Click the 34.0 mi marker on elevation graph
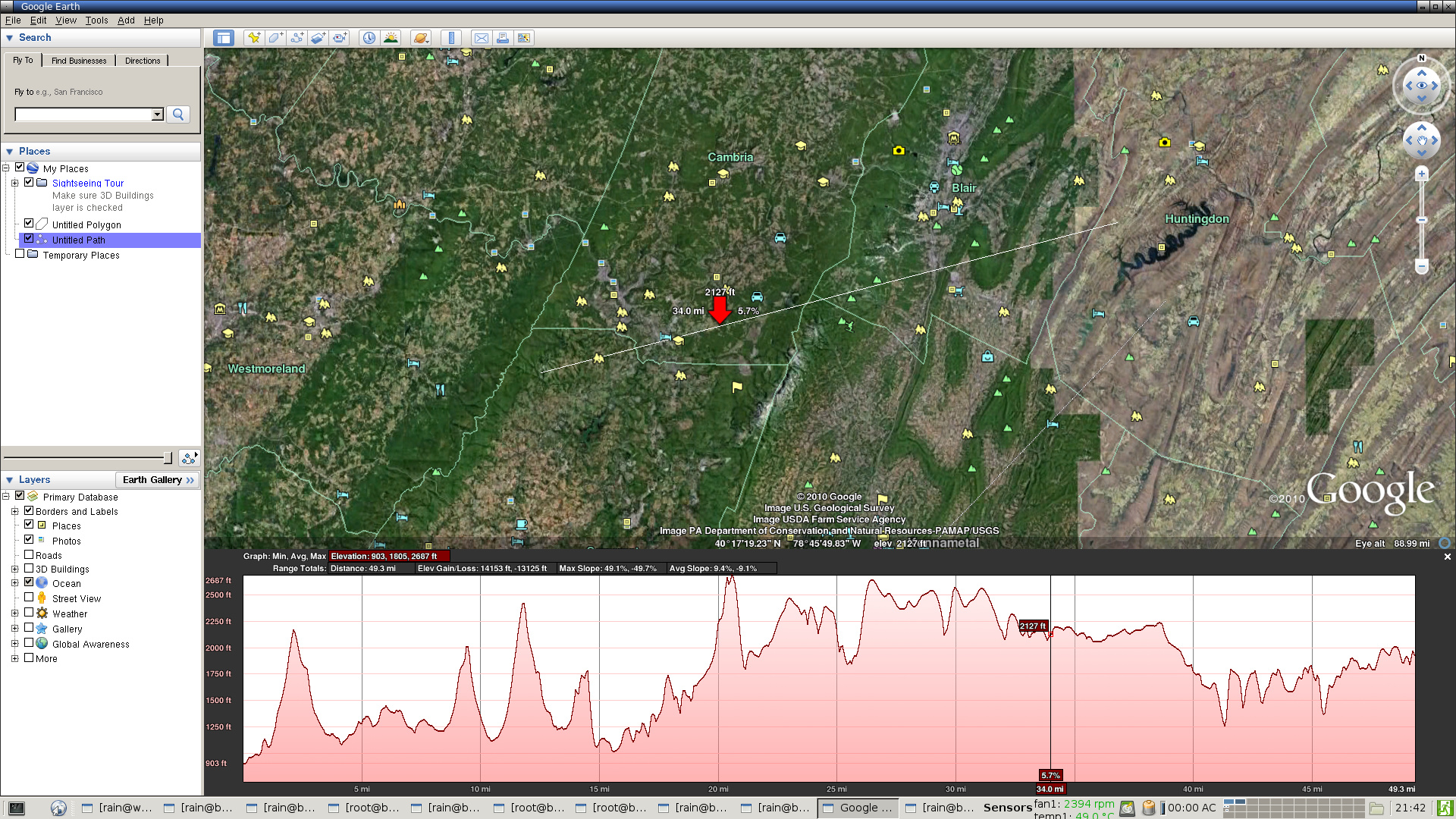Image resolution: width=1456 pixels, height=819 pixels. tap(1050, 789)
